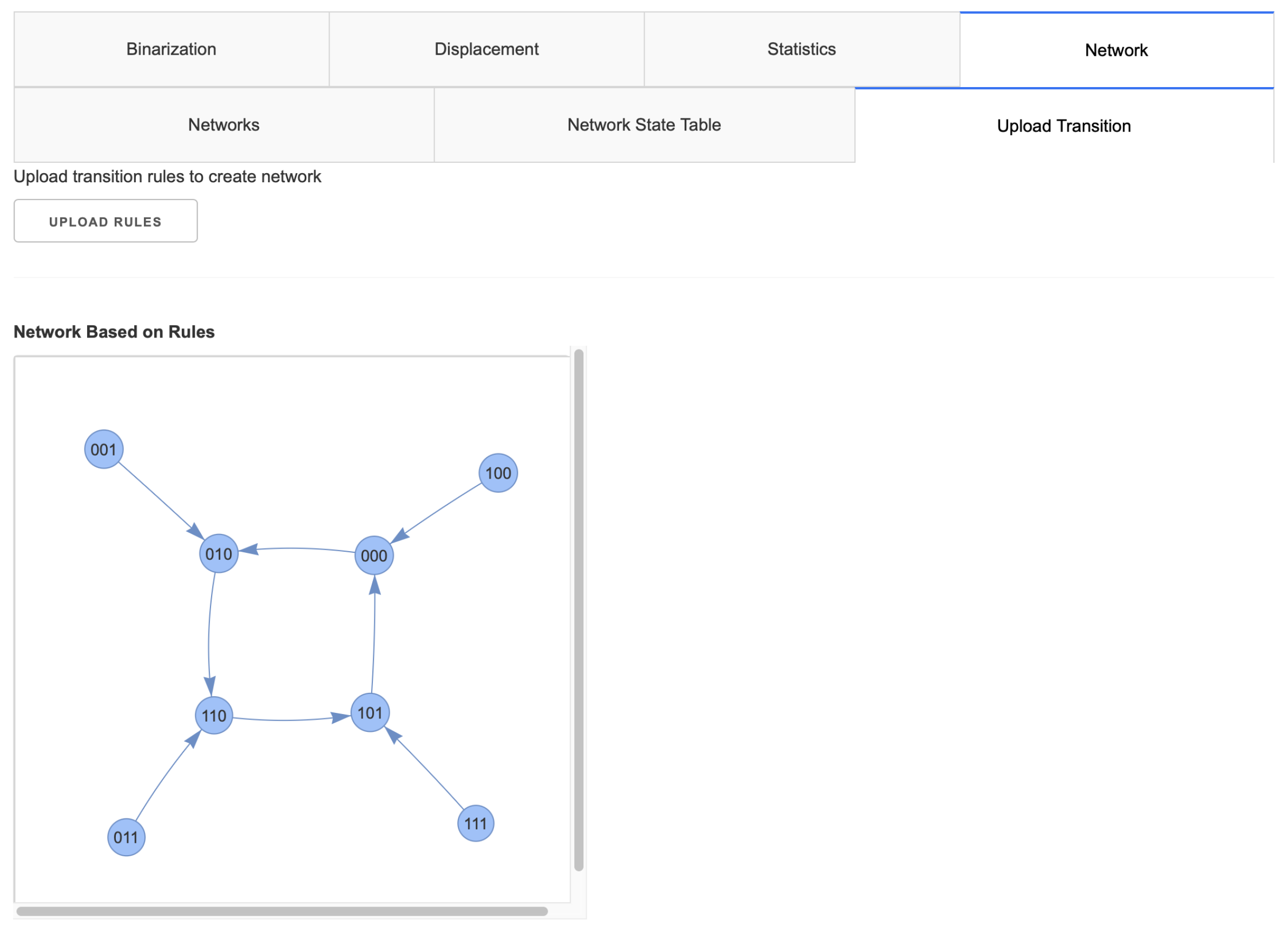Select network node 101

(370, 712)
